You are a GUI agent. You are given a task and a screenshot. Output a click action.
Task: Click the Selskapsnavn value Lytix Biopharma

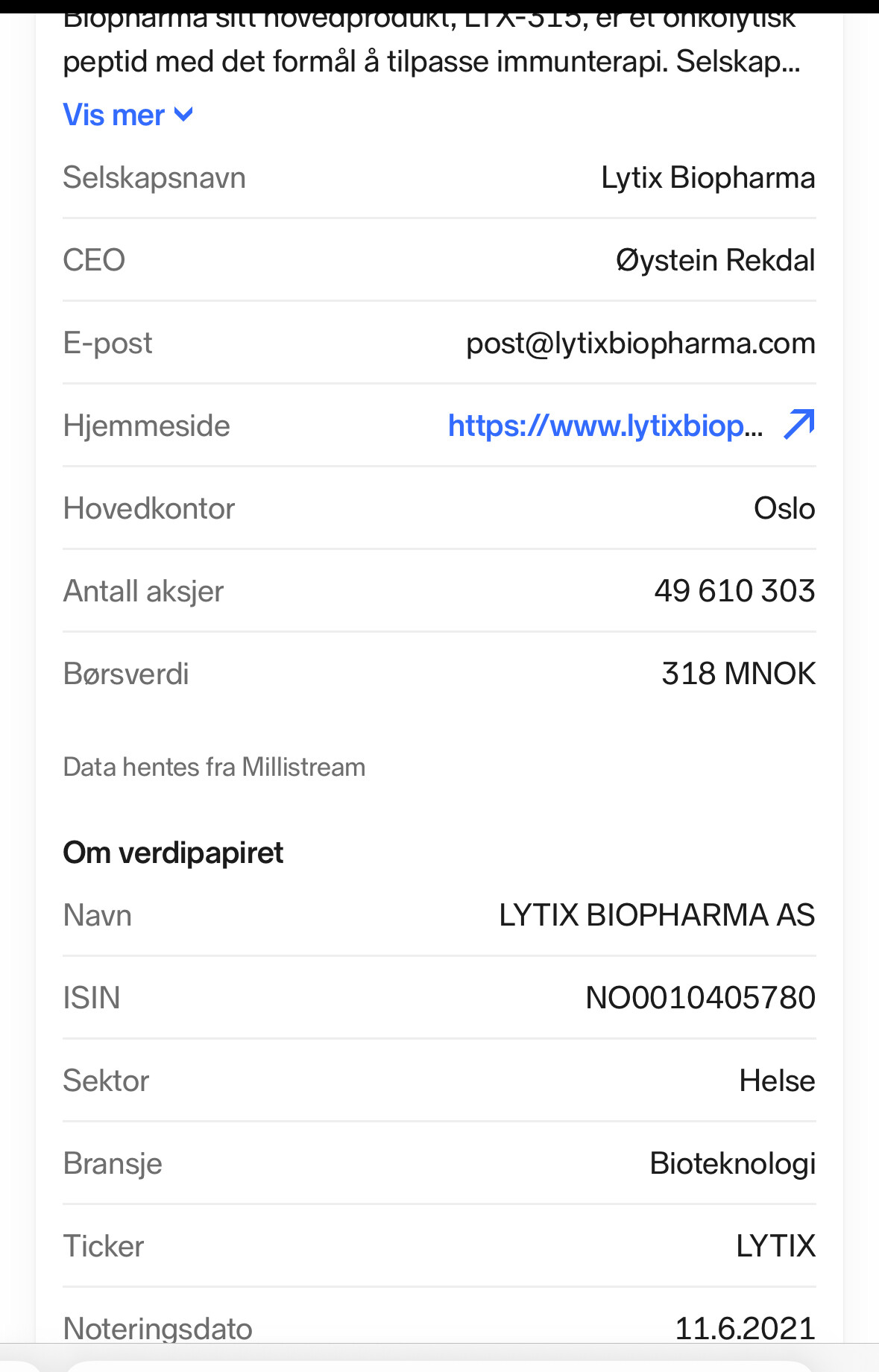tap(708, 178)
